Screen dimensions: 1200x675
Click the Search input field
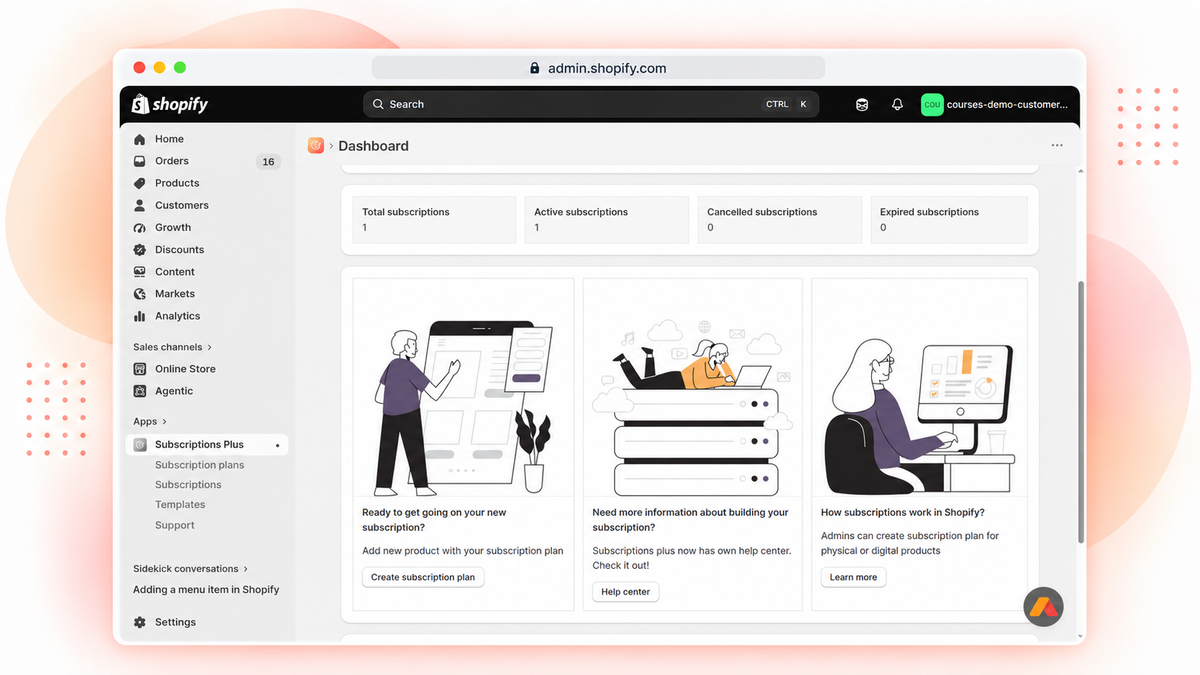pyautogui.click(x=591, y=104)
